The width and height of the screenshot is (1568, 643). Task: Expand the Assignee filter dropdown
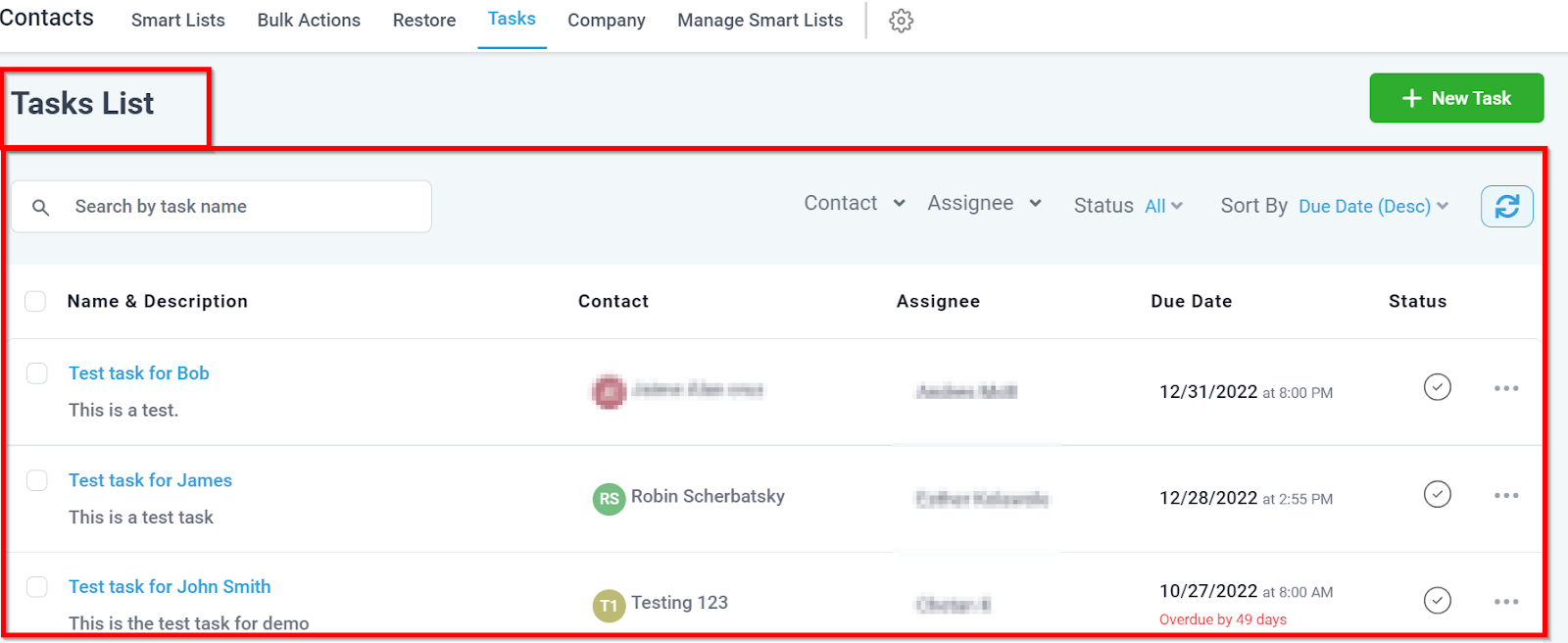pos(984,203)
